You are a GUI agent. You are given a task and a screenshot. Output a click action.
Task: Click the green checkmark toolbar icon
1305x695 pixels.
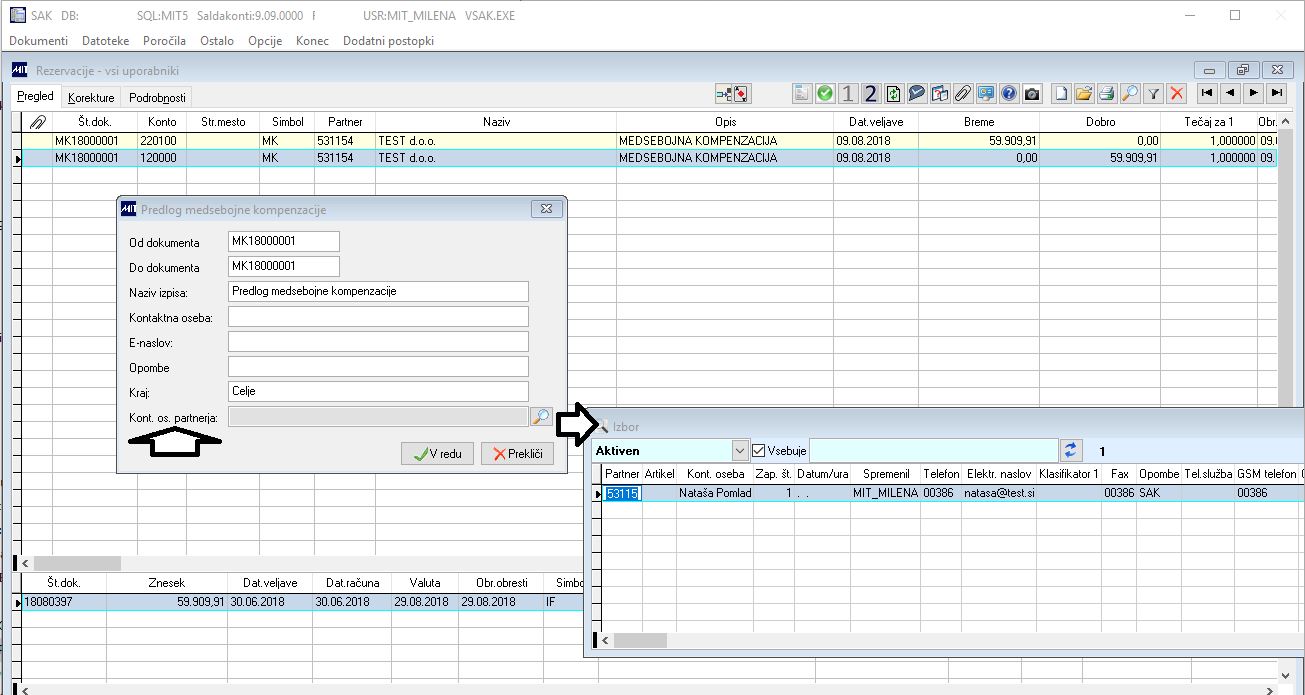click(x=825, y=93)
